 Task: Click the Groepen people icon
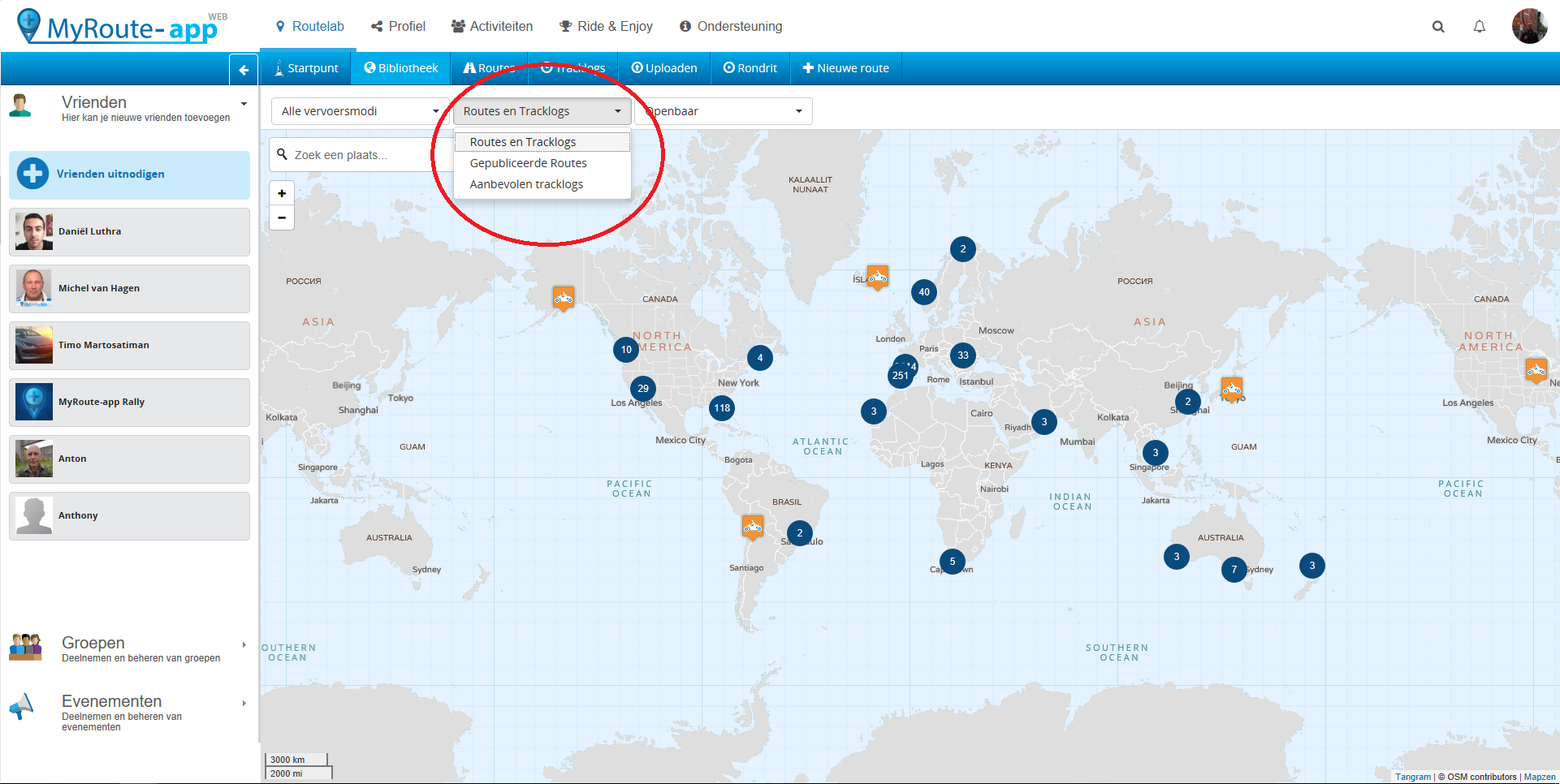(x=26, y=647)
